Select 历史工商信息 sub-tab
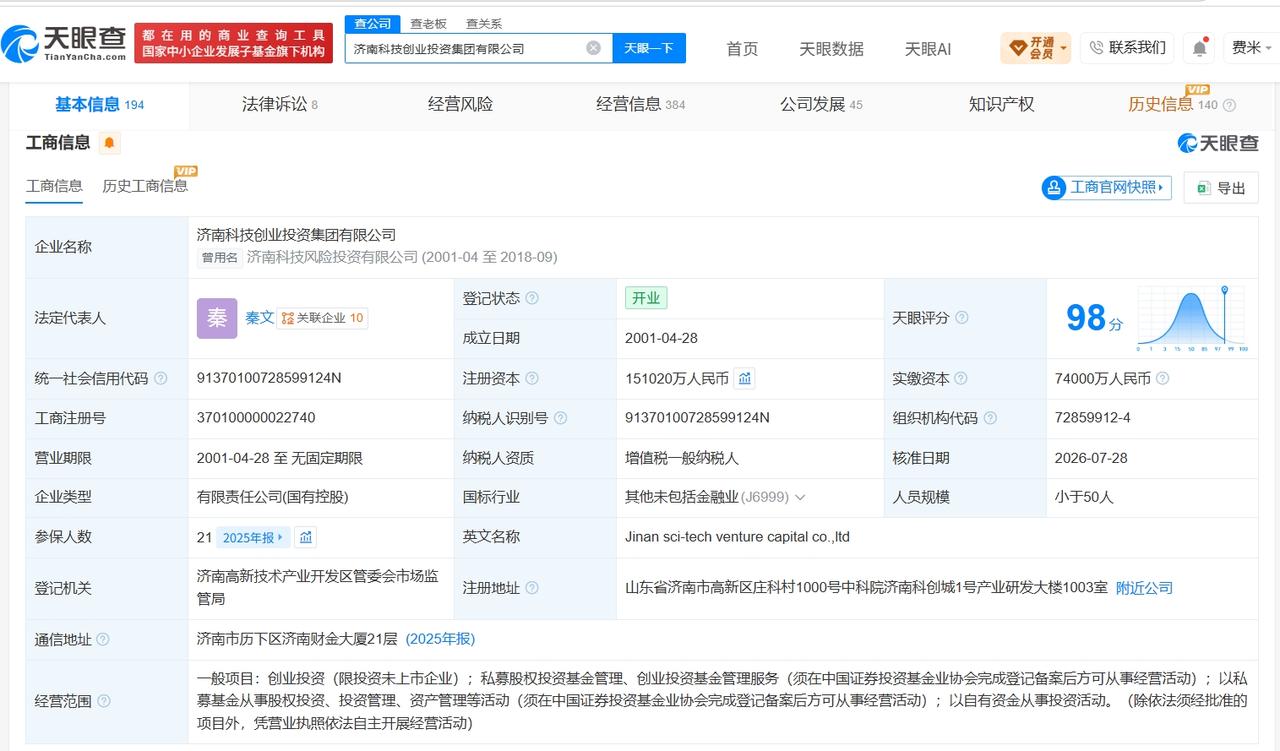1280x751 pixels. 145,186
